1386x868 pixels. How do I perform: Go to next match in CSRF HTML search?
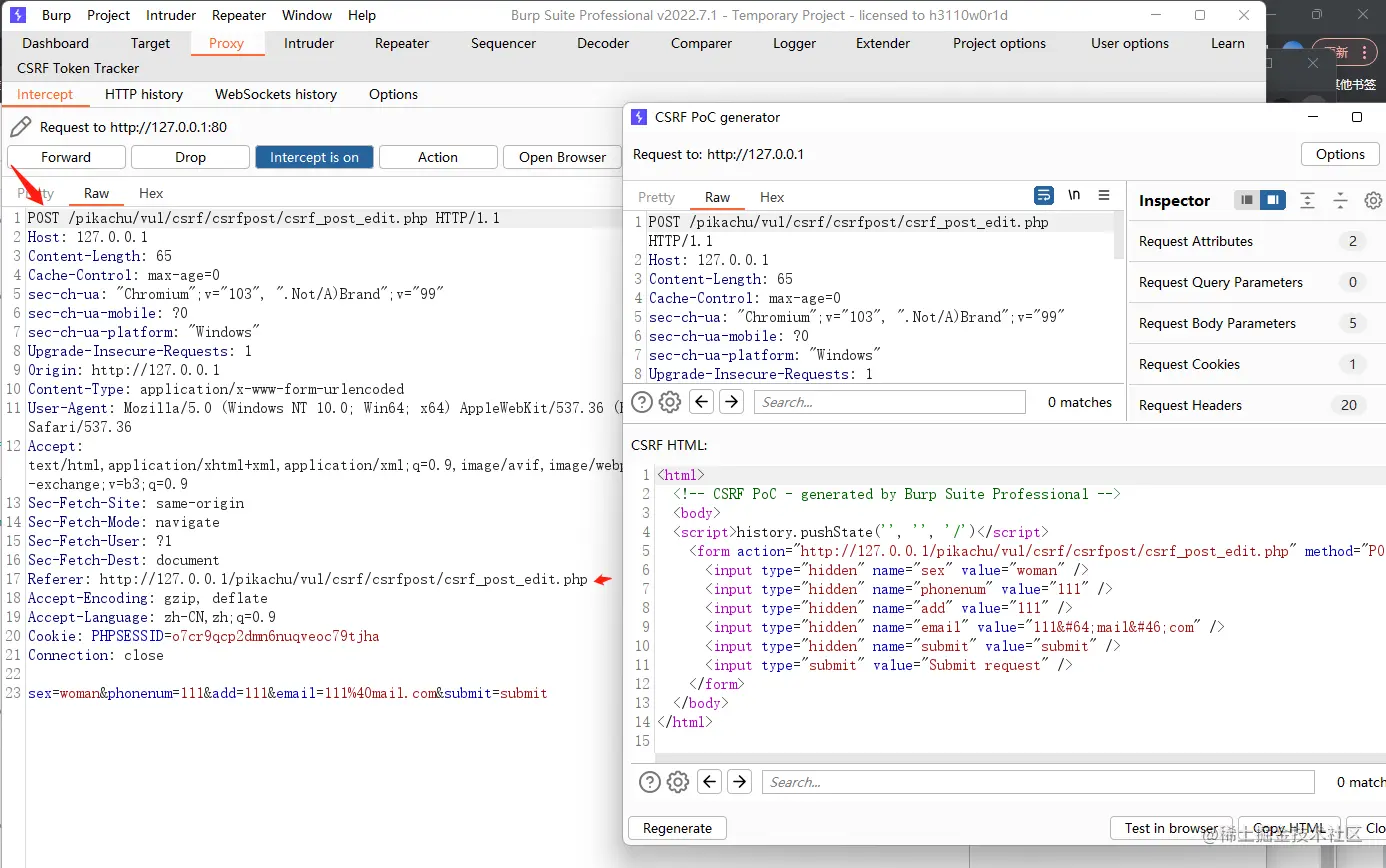click(x=740, y=782)
